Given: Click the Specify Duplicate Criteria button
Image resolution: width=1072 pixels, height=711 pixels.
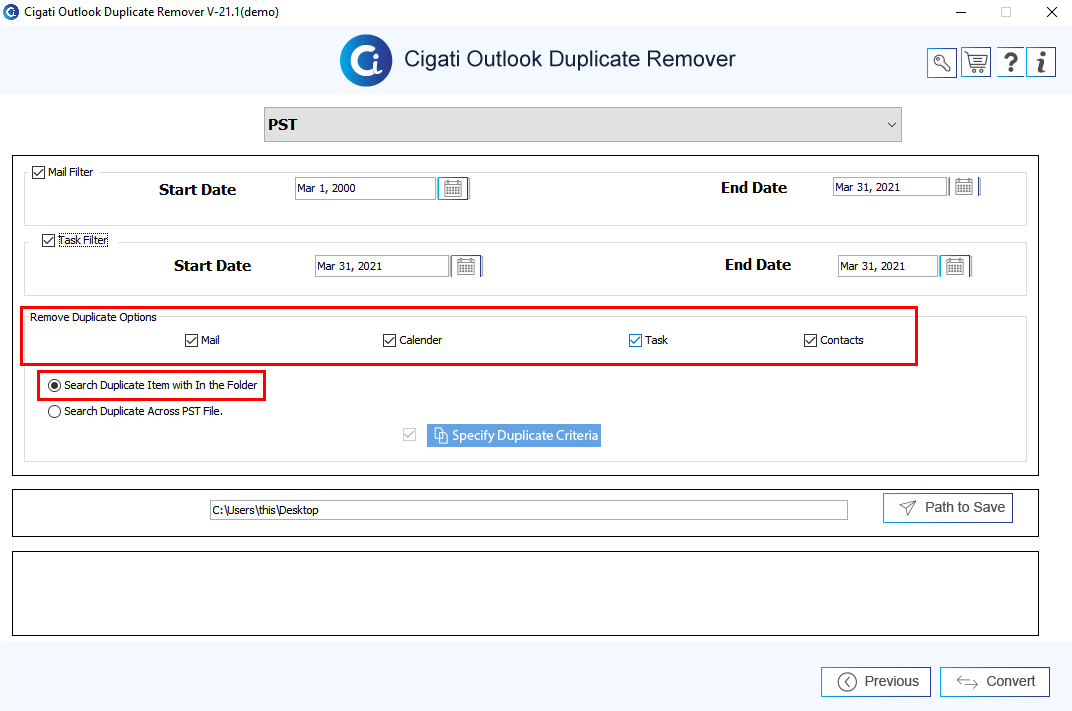Looking at the screenshot, I should click(x=514, y=435).
